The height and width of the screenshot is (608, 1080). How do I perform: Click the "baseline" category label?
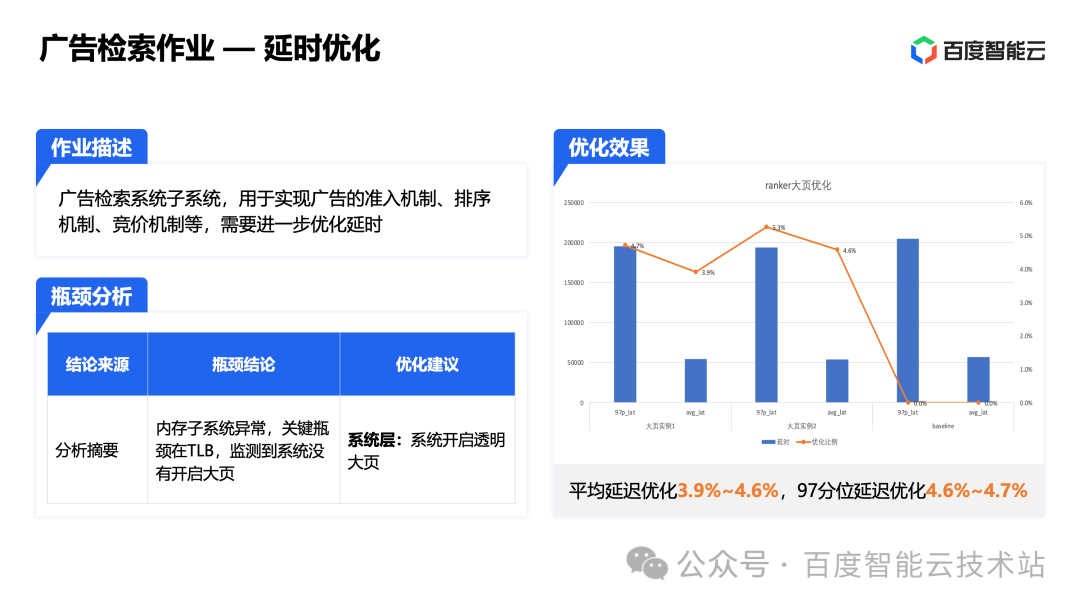943,426
